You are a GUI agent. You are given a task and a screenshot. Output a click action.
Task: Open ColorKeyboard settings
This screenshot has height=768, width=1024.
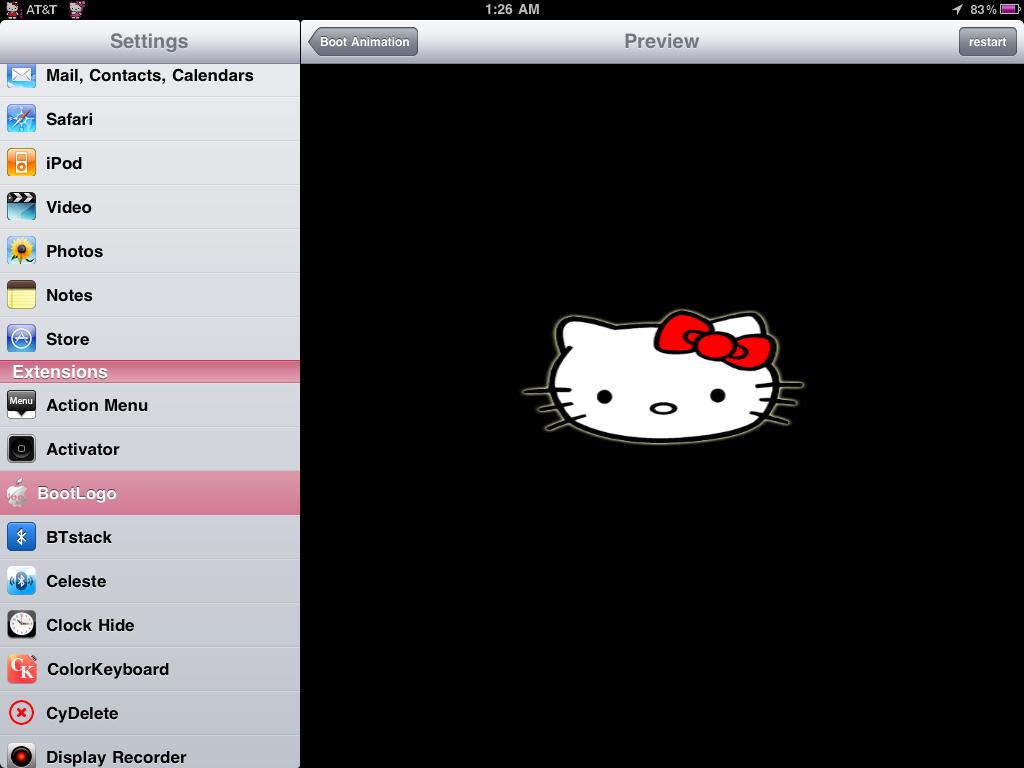coord(150,669)
